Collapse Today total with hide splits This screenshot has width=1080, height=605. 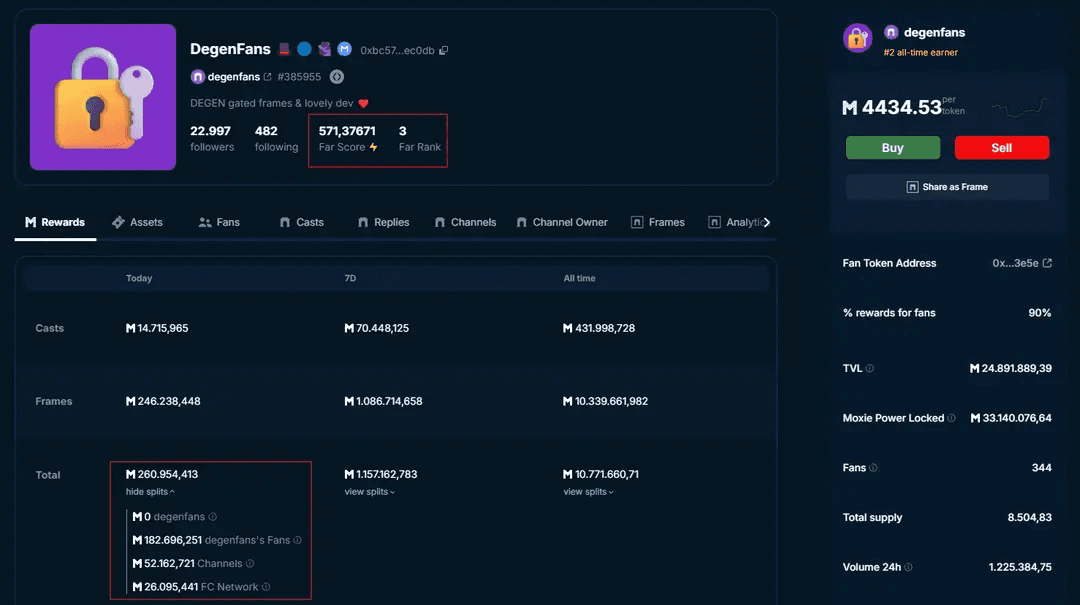click(150, 491)
